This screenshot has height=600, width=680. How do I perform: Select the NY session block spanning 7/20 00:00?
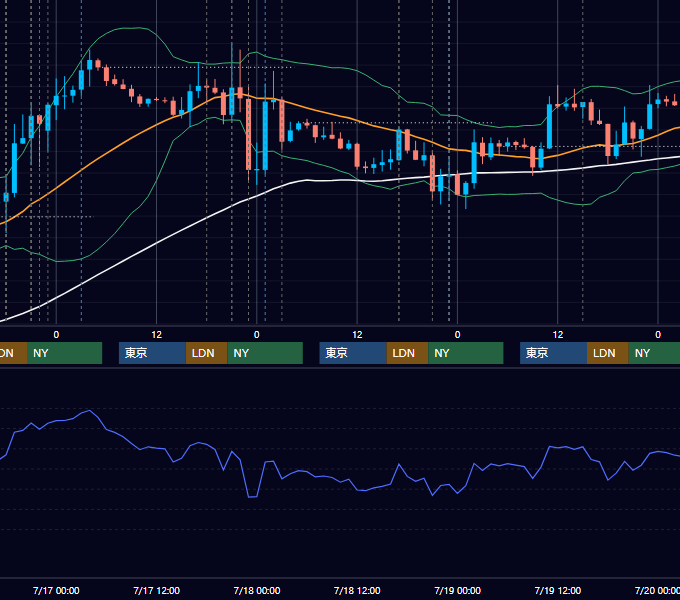tap(654, 353)
